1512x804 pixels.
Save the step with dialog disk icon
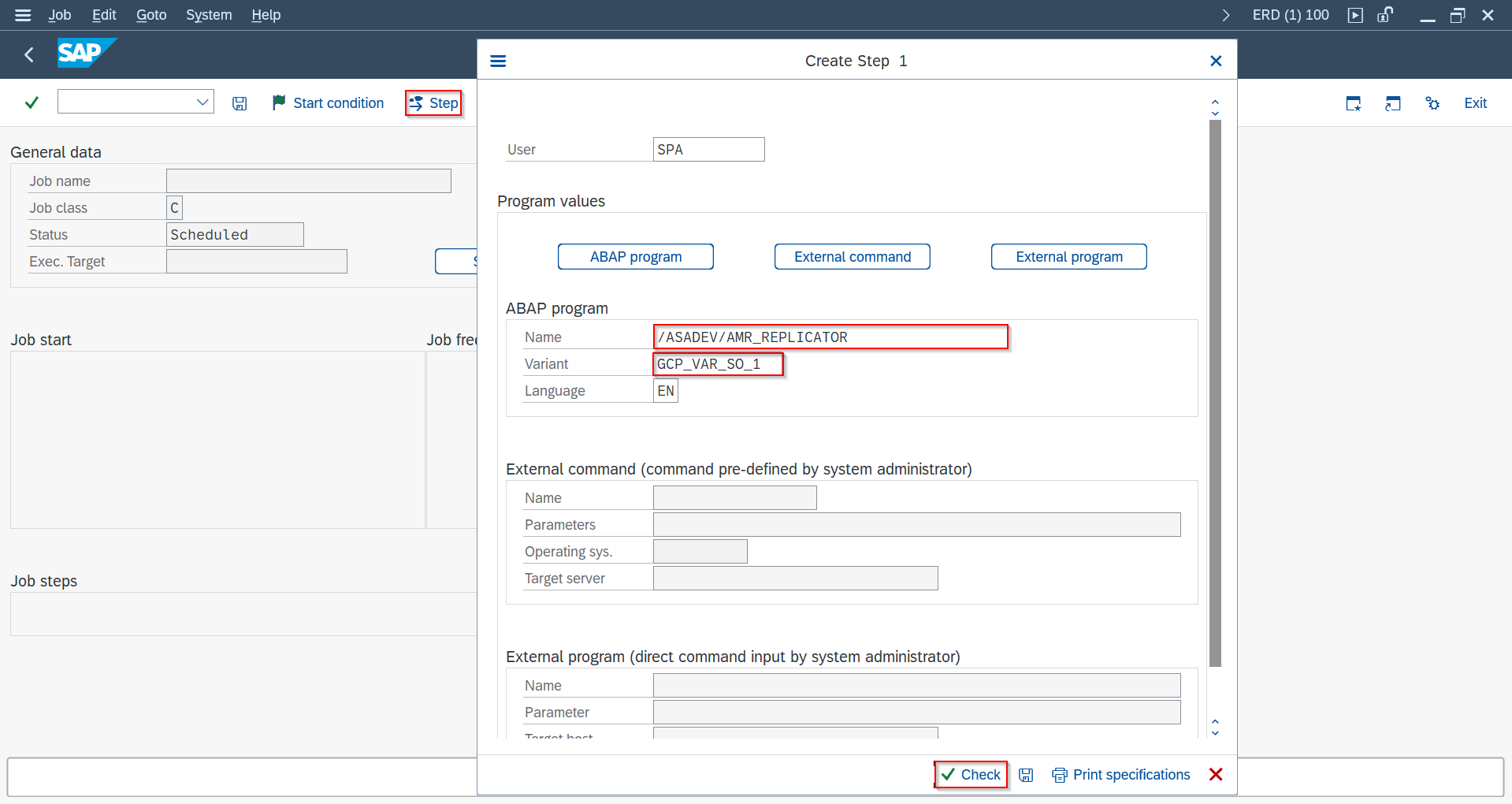[x=1026, y=775]
